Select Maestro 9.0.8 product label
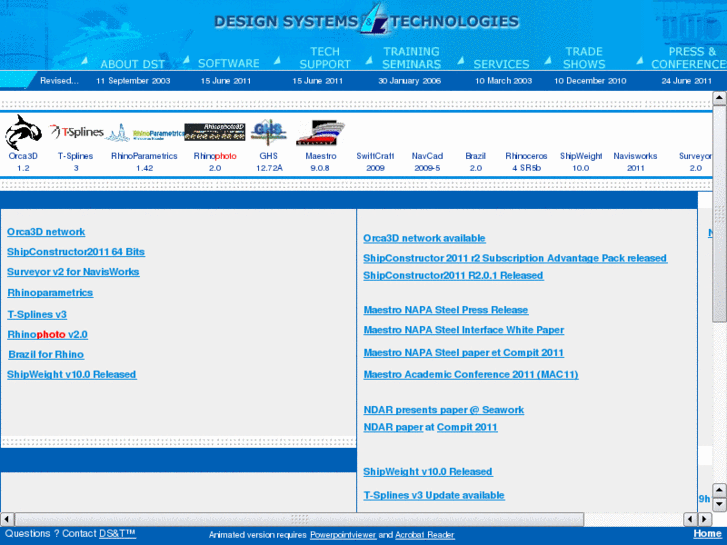Viewport: 727px width, 545px height. (320, 162)
